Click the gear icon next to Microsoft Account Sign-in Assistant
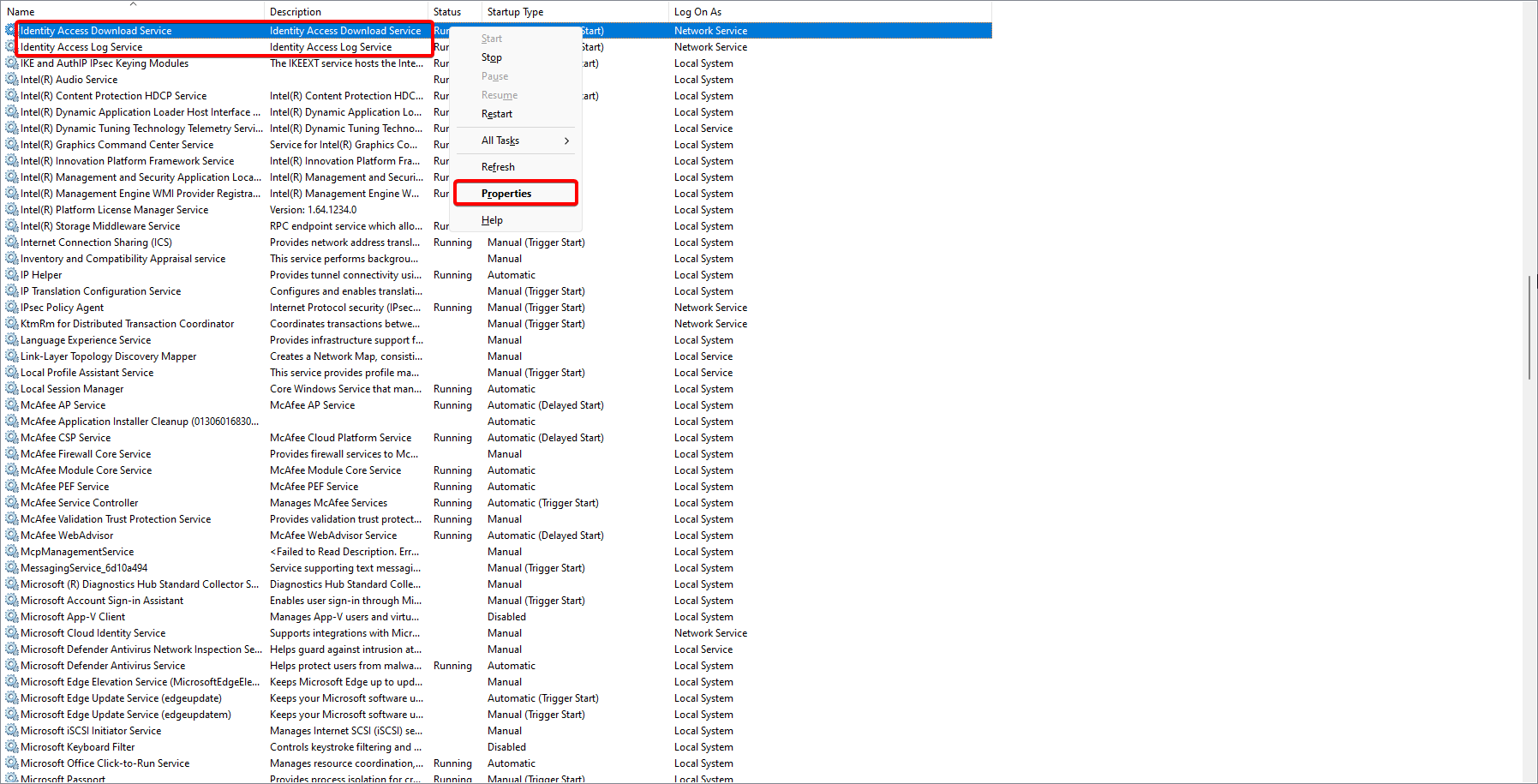Screen dimensions: 1538x784 click(12, 601)
